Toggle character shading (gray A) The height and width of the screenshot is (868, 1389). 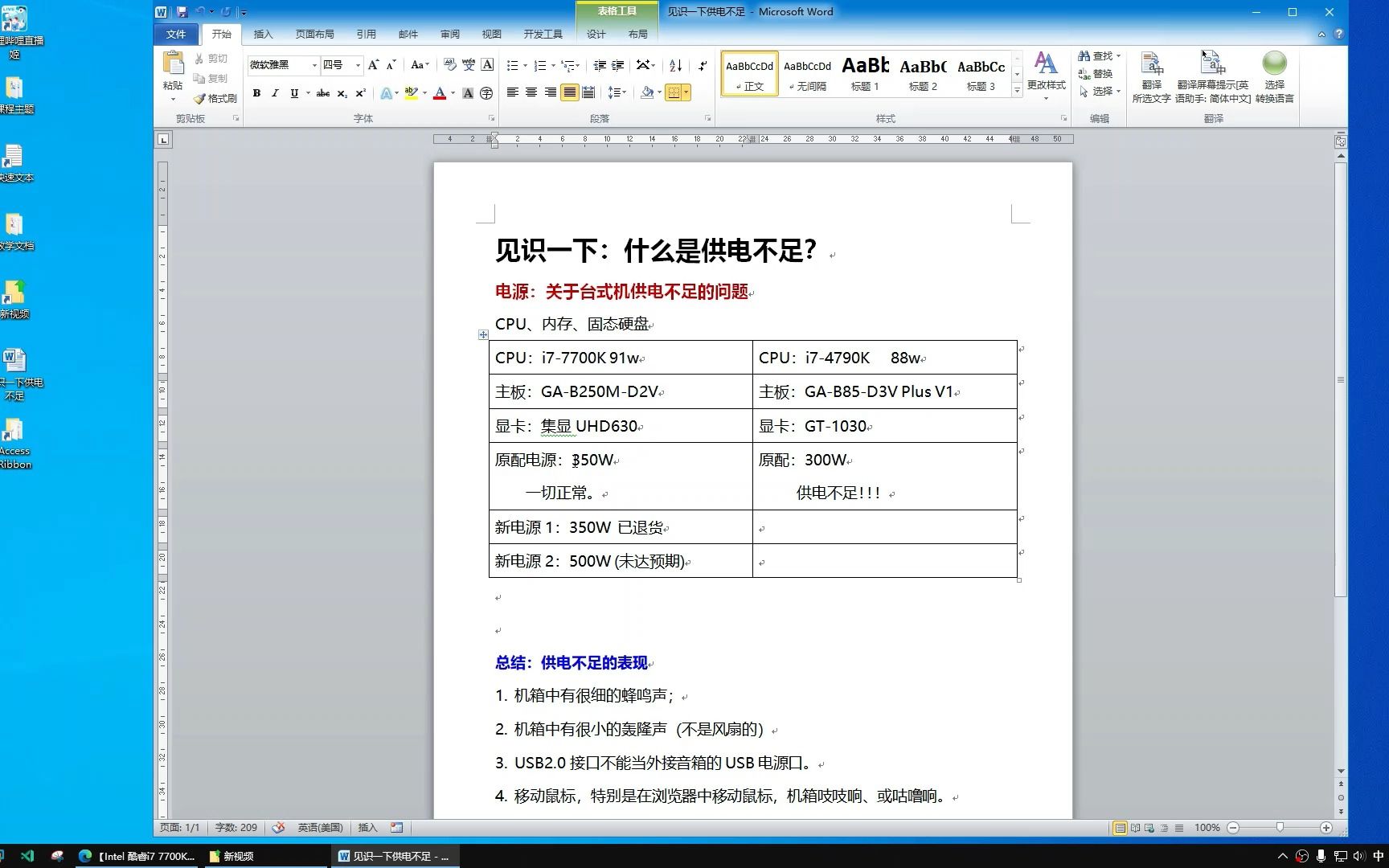(468, 93)
